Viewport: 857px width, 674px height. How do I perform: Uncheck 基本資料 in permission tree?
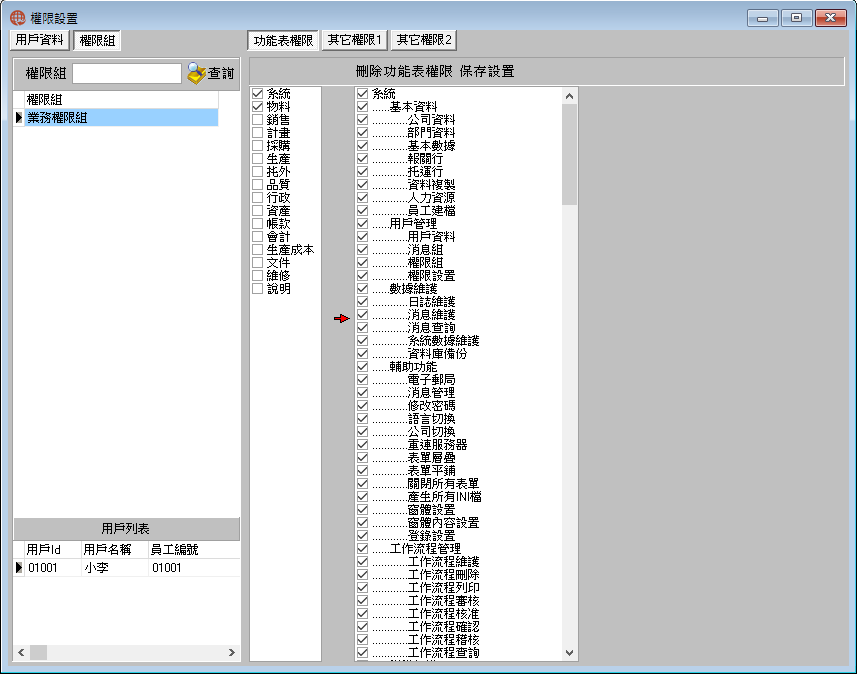click(x=362, y=106)
